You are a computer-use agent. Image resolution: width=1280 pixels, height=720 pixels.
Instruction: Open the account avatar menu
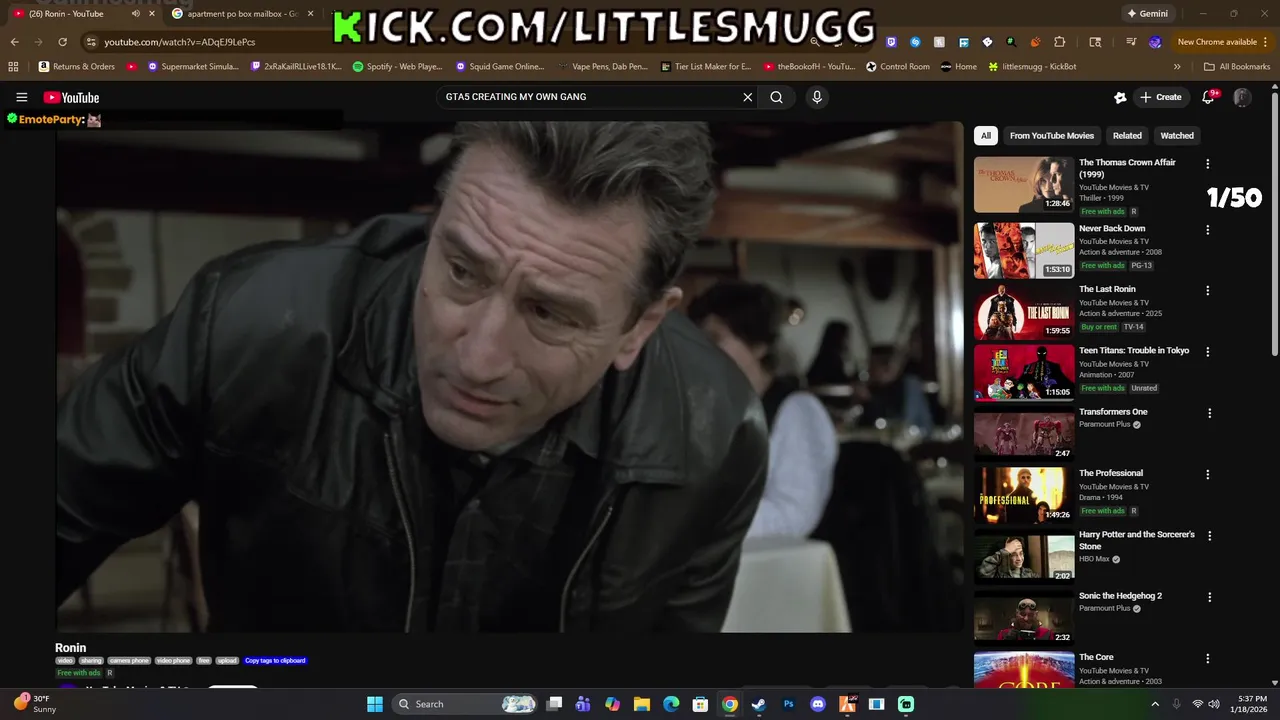point(1242,97)
